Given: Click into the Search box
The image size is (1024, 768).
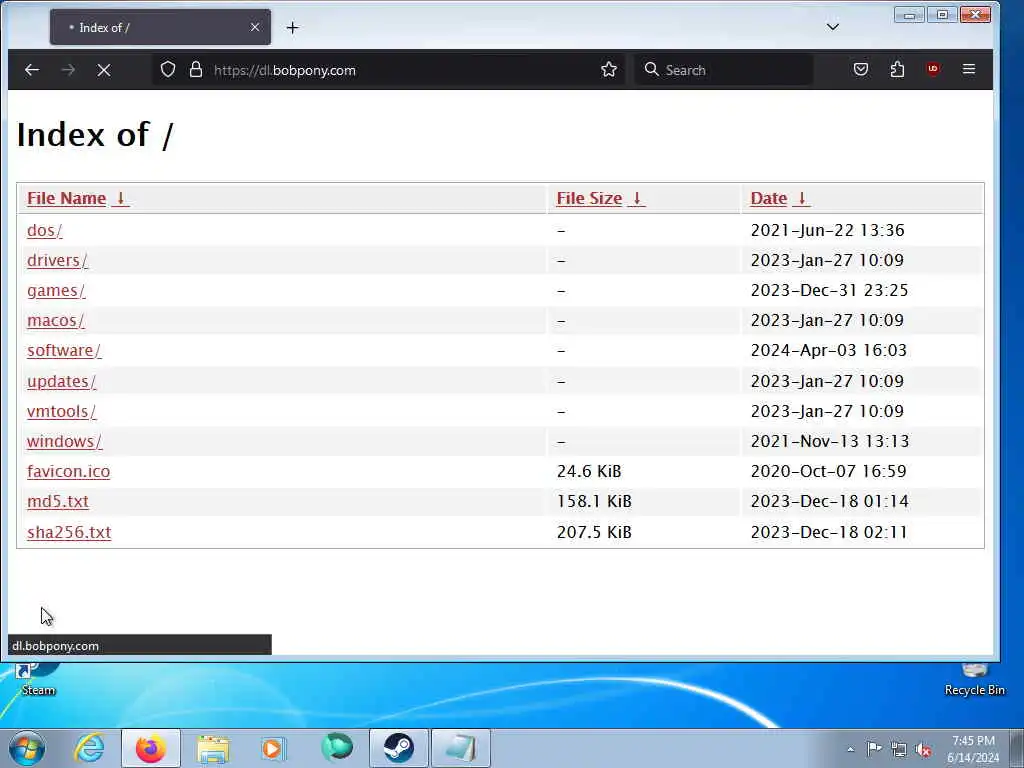Looking at the screenshot, I should 725,70.
